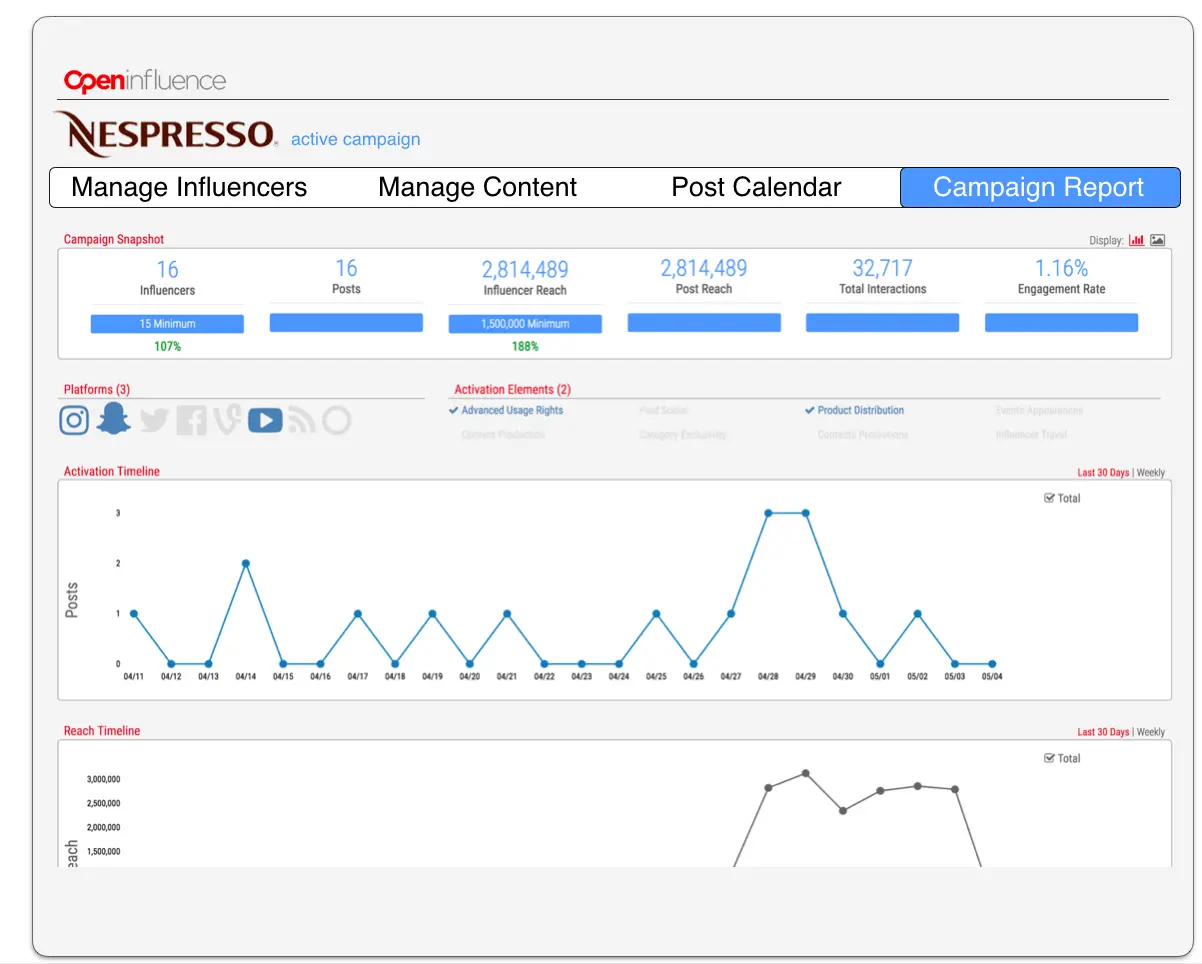Toggle Total checkbox in Reach Timeline

tap(1049, 758)
